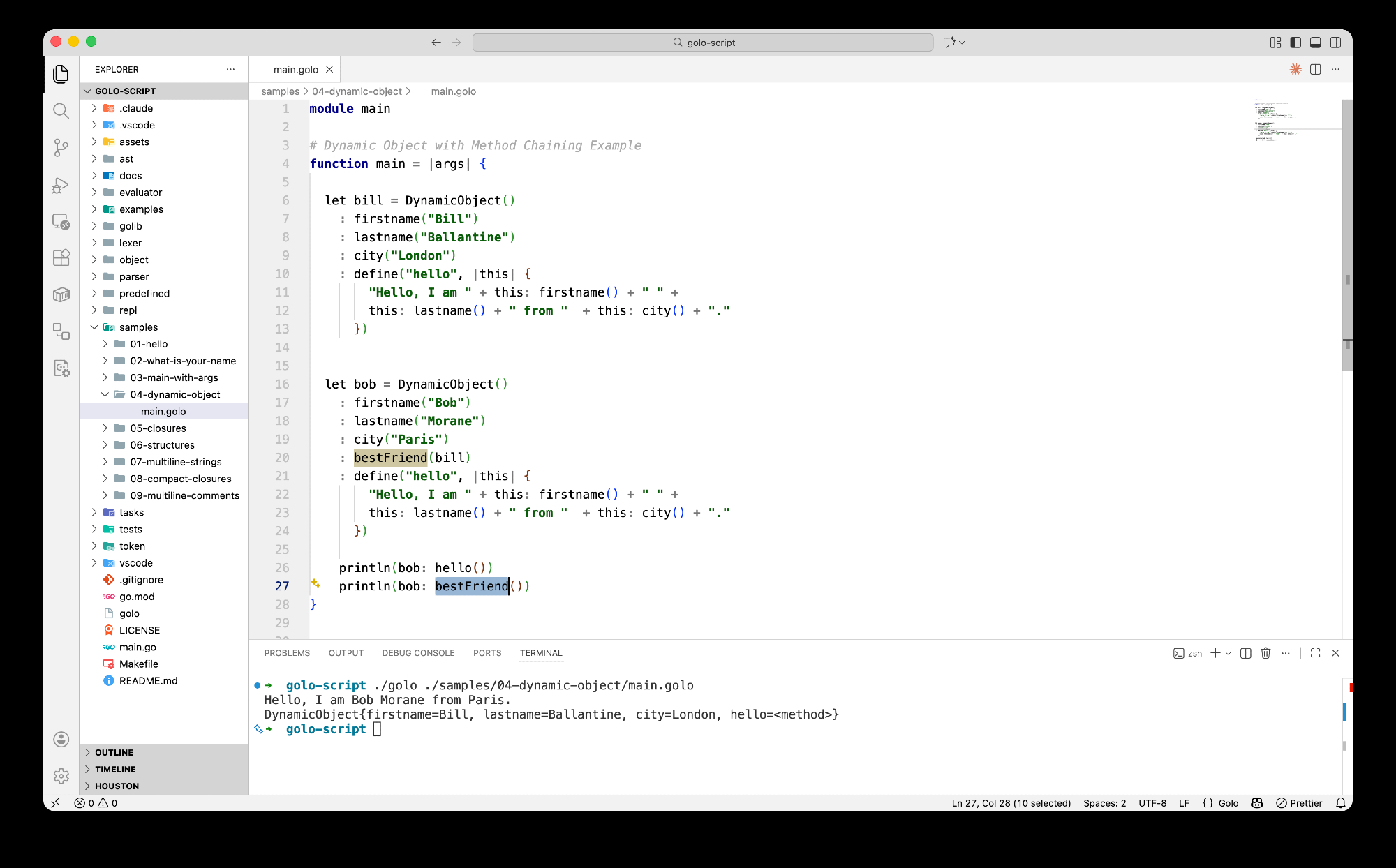1396x868 pixels.
Task: Open the Manage settings gear
Action: tap(61, 776)
